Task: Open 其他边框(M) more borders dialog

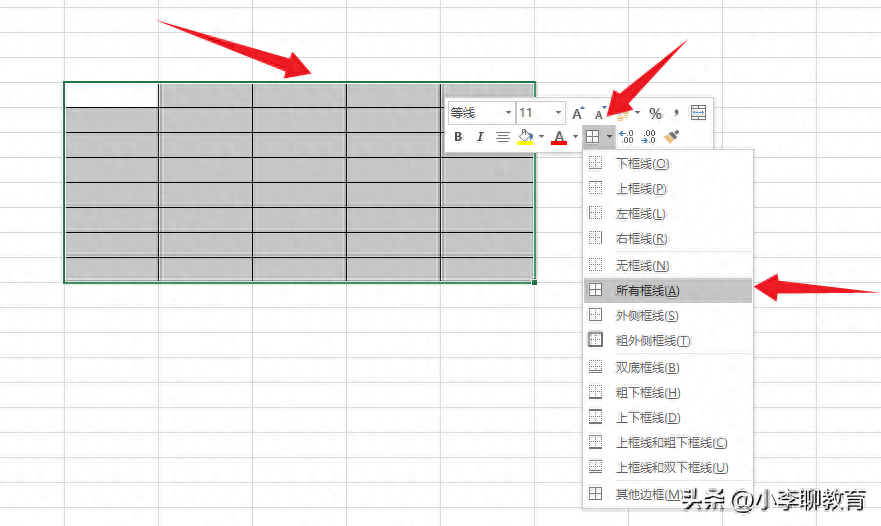Action: coord(668,495)
